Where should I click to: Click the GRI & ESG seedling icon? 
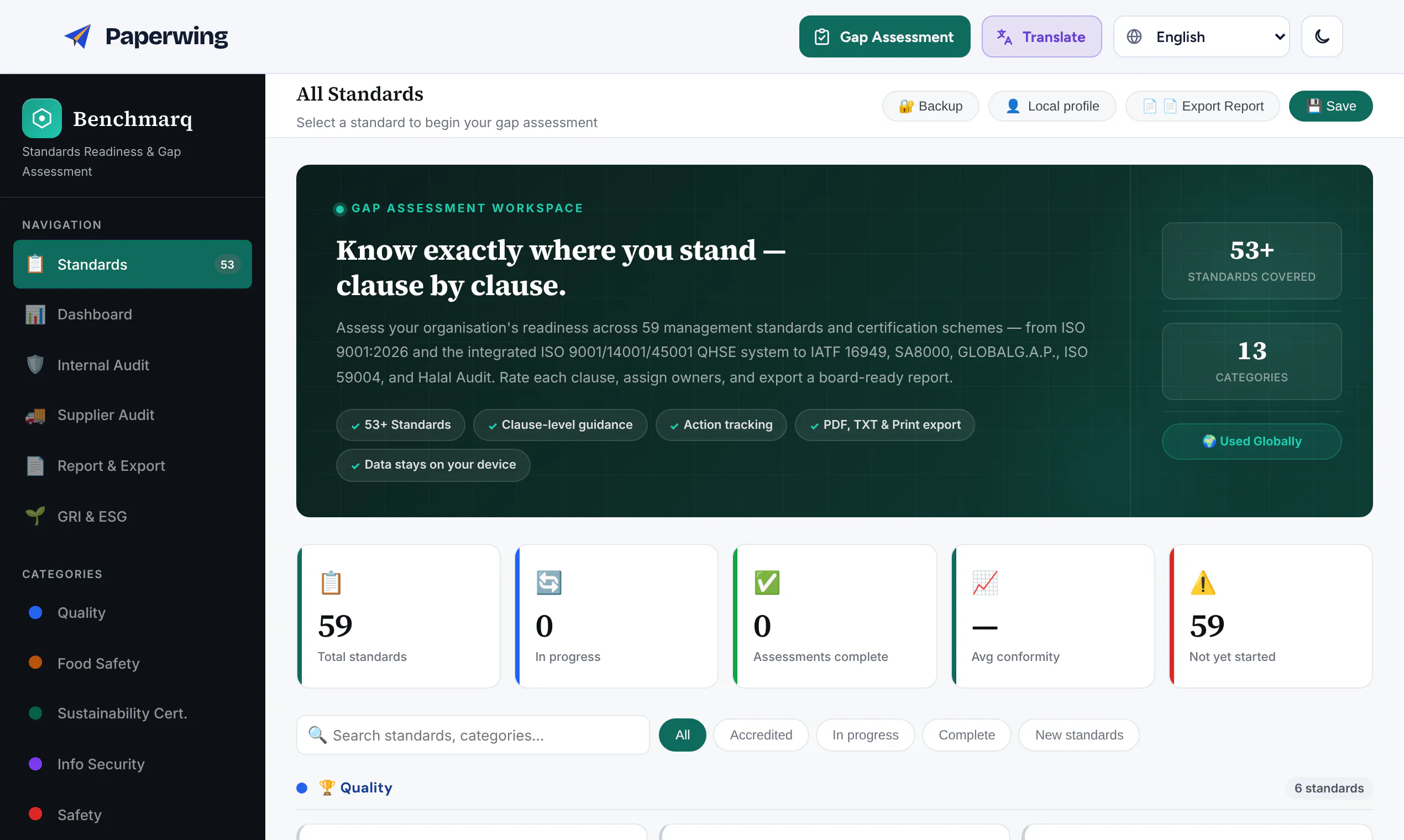tap(35, 516)
